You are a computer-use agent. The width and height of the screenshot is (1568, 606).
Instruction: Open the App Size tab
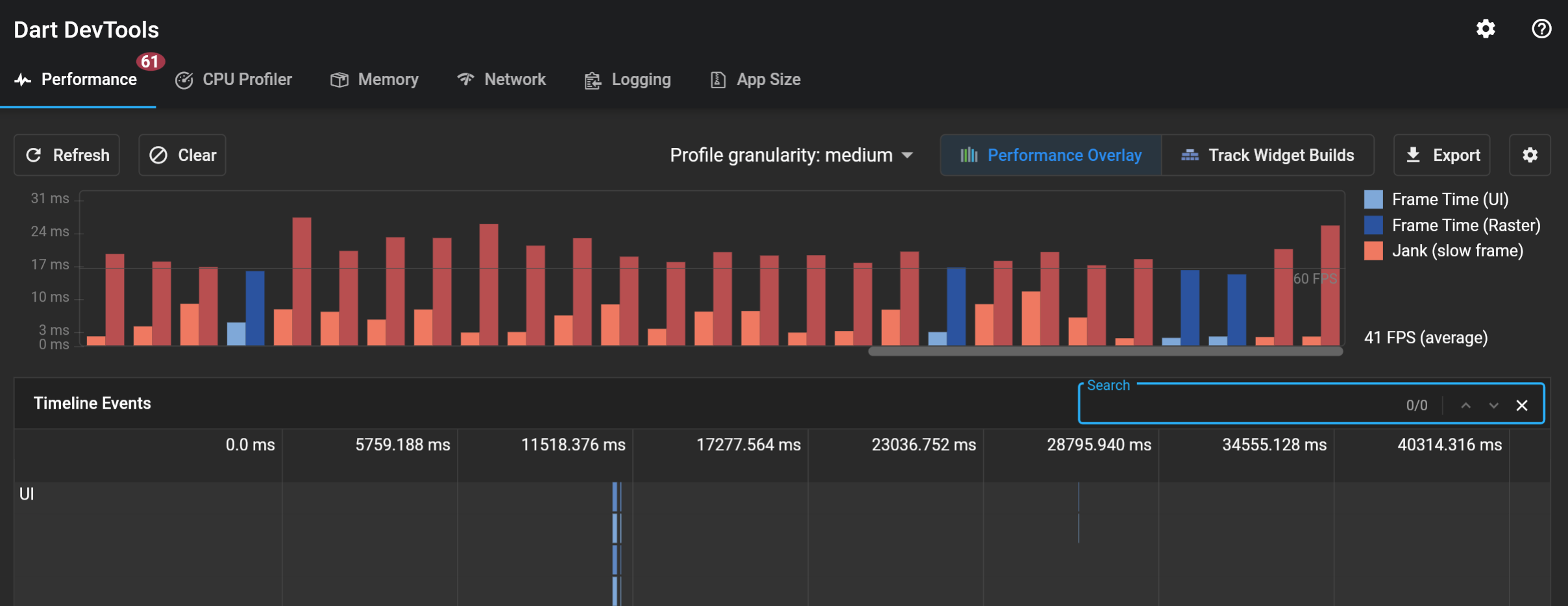pos(755,80)
